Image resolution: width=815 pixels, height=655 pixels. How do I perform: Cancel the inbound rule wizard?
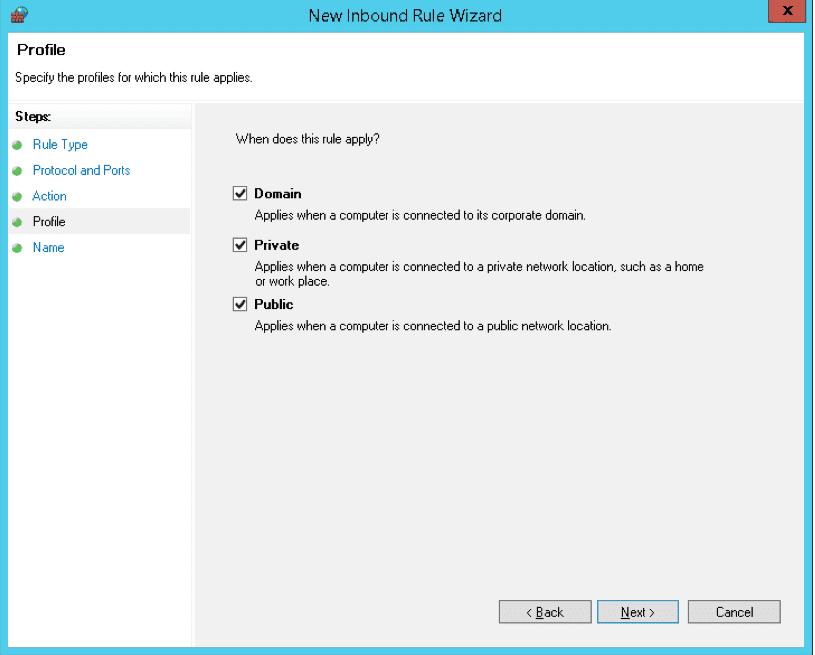click(x=733, y=611)
